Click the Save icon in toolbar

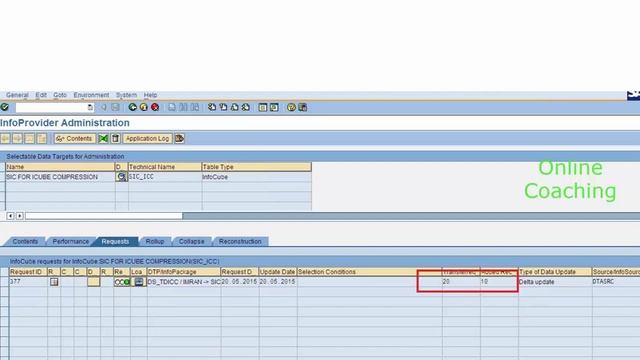point(116,107)
